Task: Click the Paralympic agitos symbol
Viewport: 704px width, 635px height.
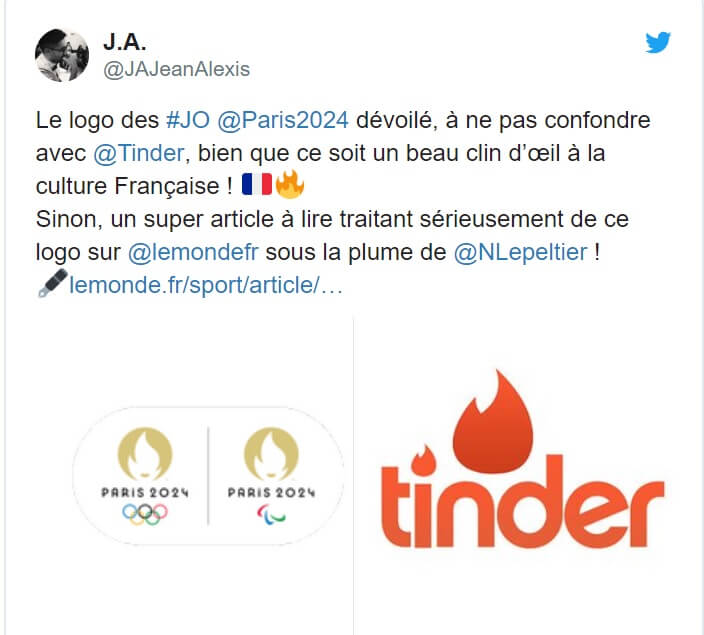Action: pyautogui.click(x=271, y=514)
